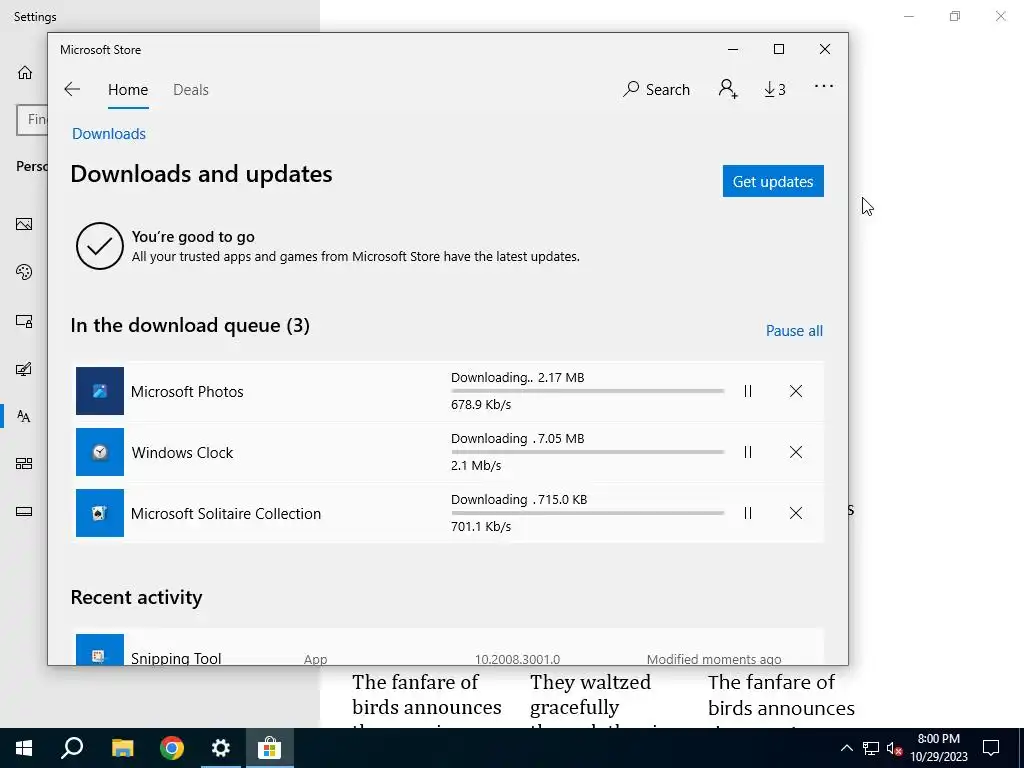
Task: Open the Windows Clock app icon
Action: click(x=99, y=452)
